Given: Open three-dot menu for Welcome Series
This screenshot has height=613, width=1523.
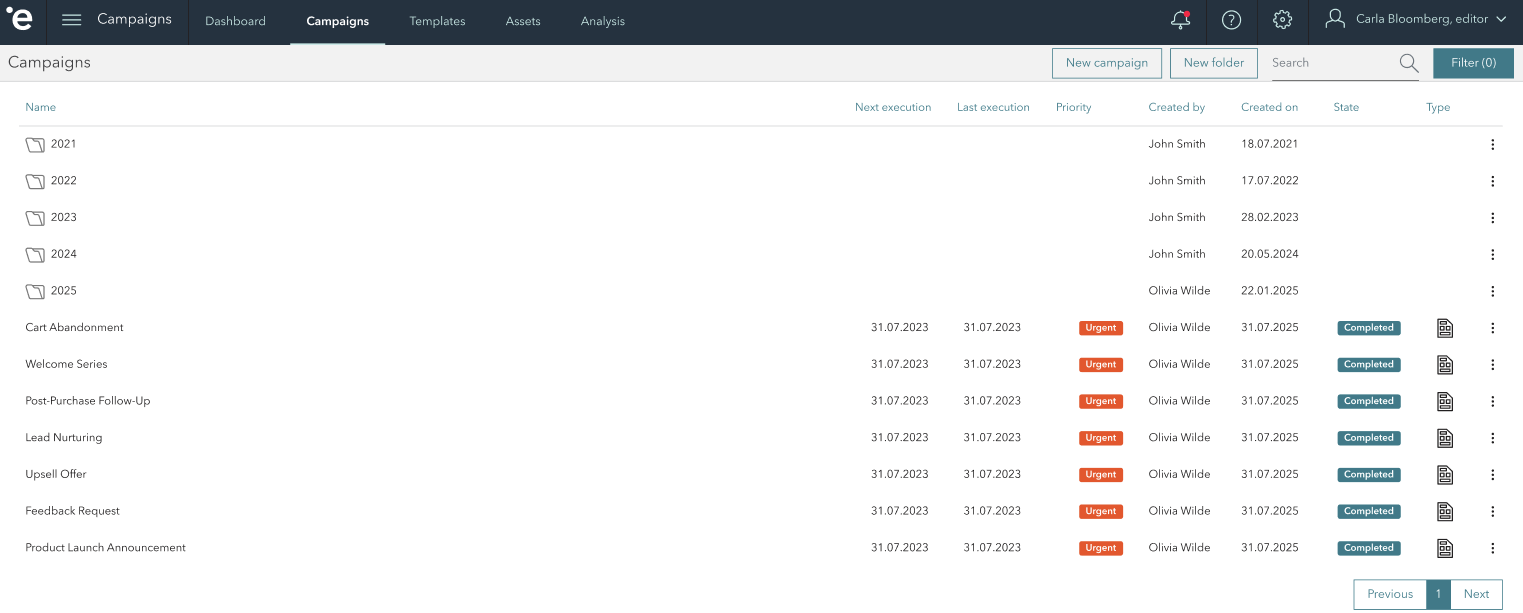Looking at the screenshot, I should (x=1492, y=365).
